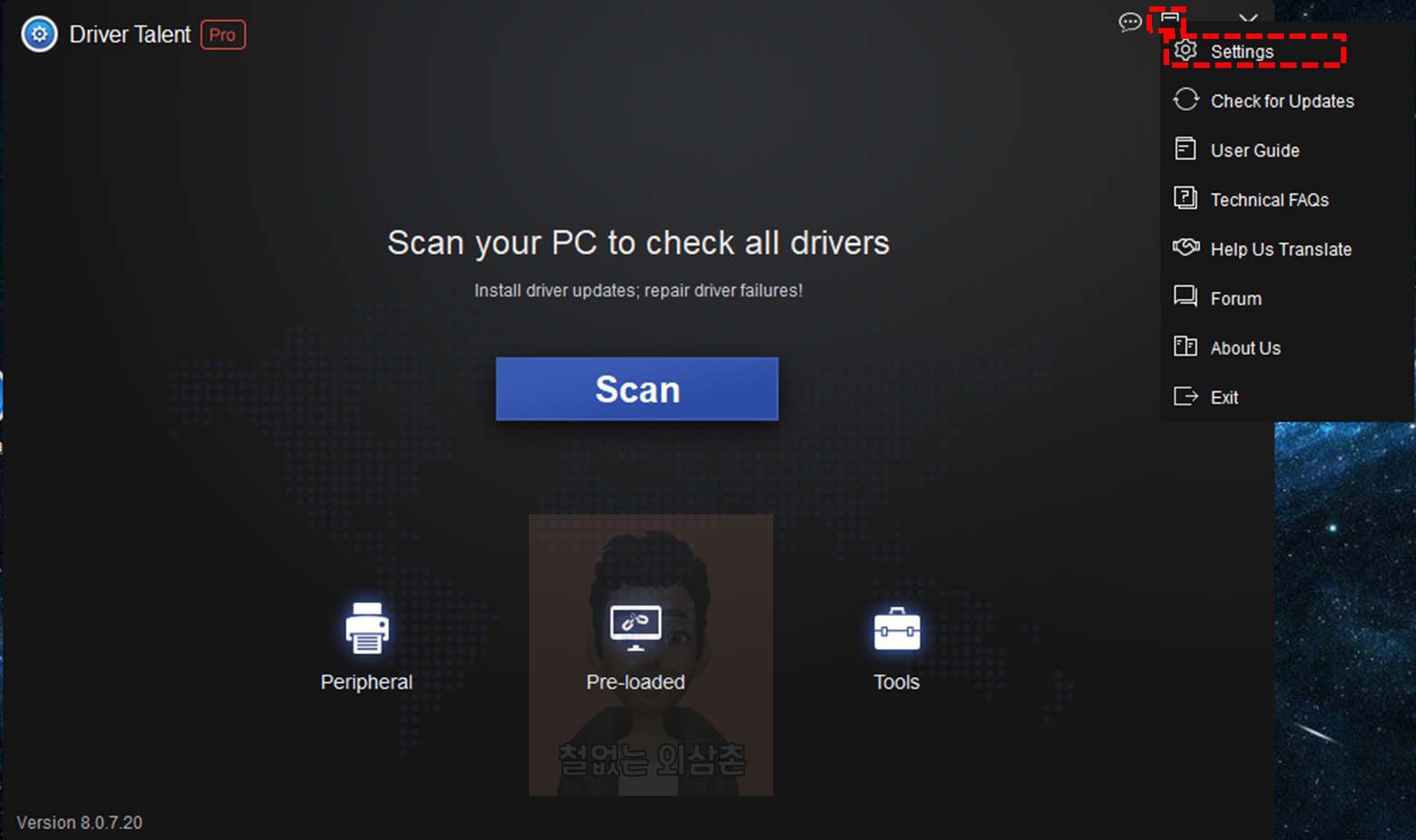Select About Us in the menu
Screen dimensions: 1416x840
1288,347
